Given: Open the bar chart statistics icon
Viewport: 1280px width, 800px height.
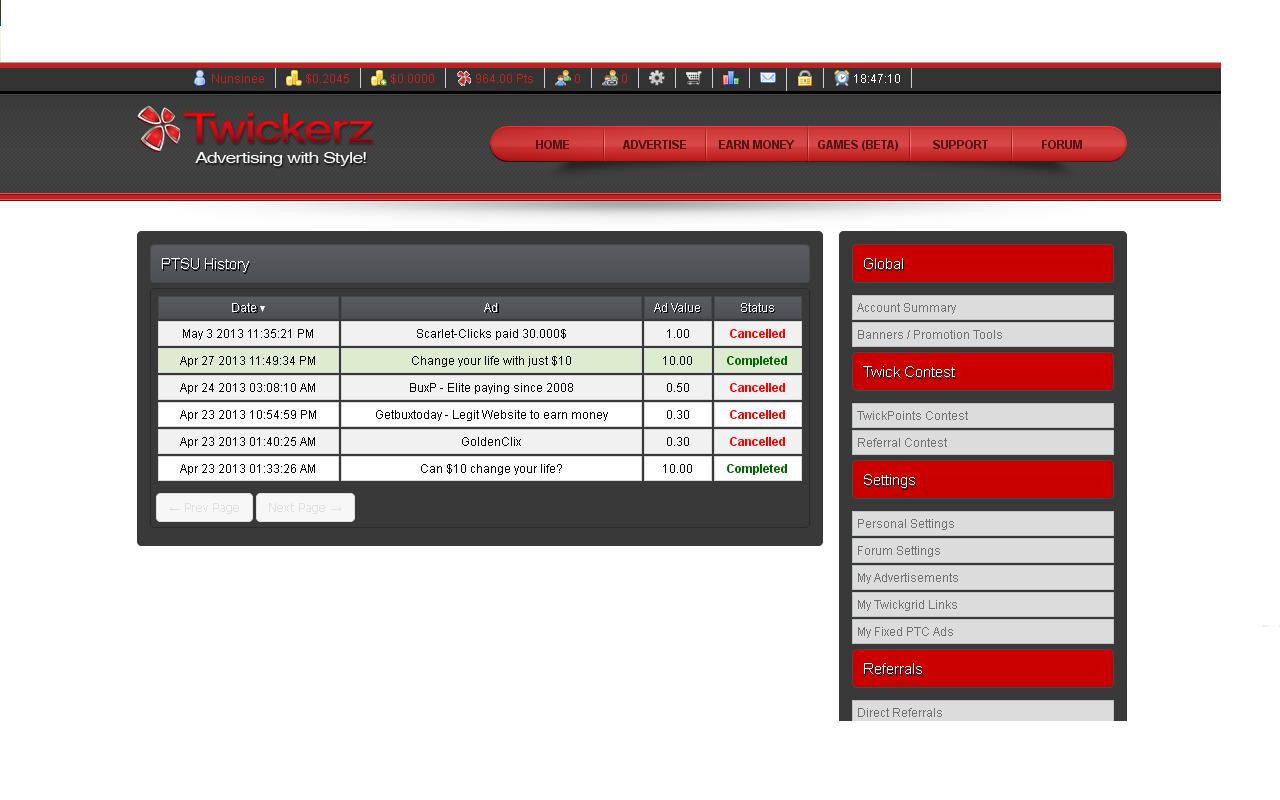Looking at the screenshot, I should [x=731, y=78].
